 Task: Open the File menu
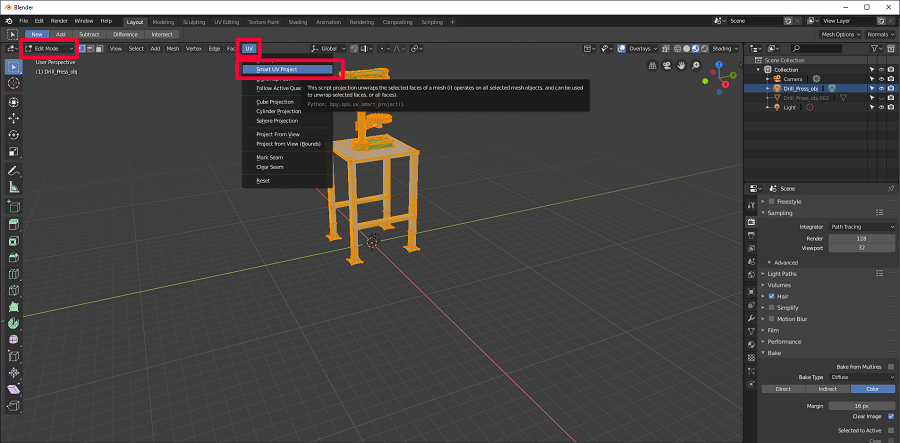point(24,21)
